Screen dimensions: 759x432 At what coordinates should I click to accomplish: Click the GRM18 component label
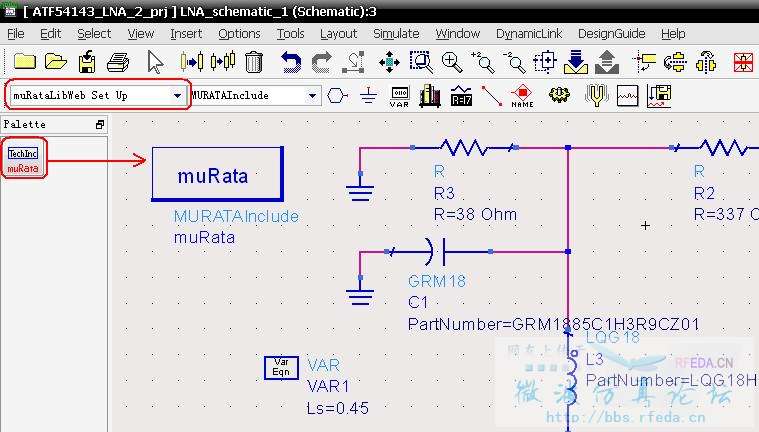coord(437,281)
